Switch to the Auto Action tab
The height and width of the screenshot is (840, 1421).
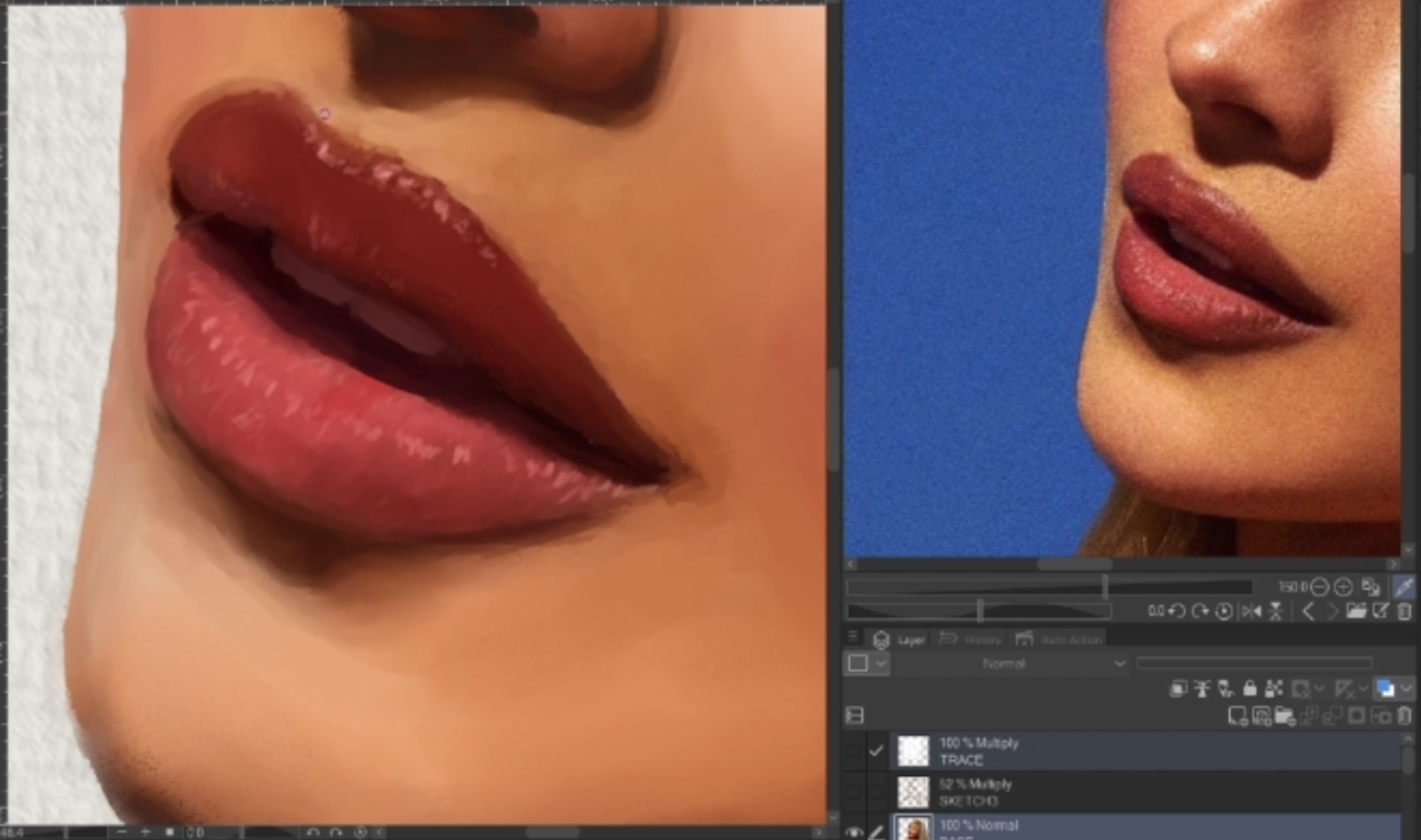coord(1059,640)
